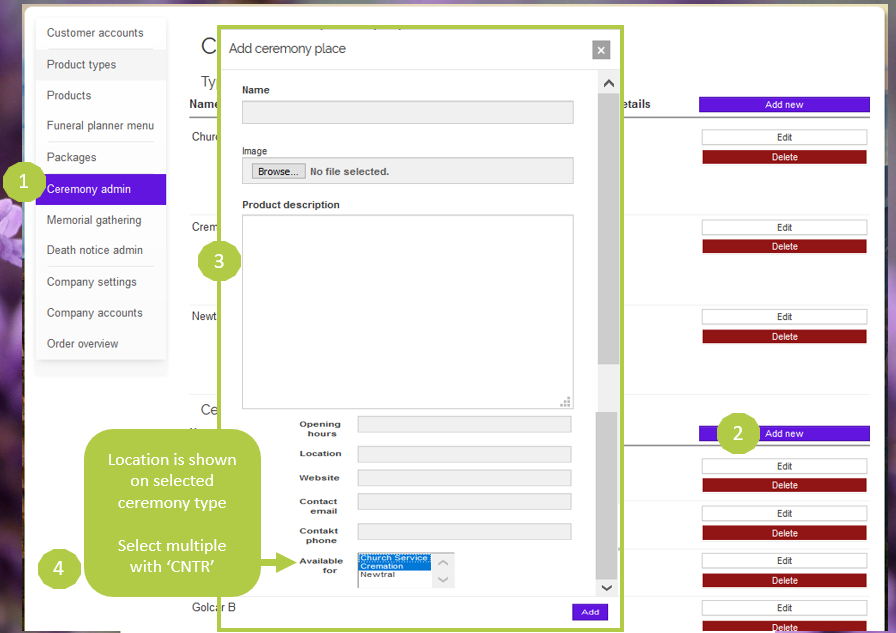
Task: Select Church Service in Available for list
Action: (x=394, y=558)
